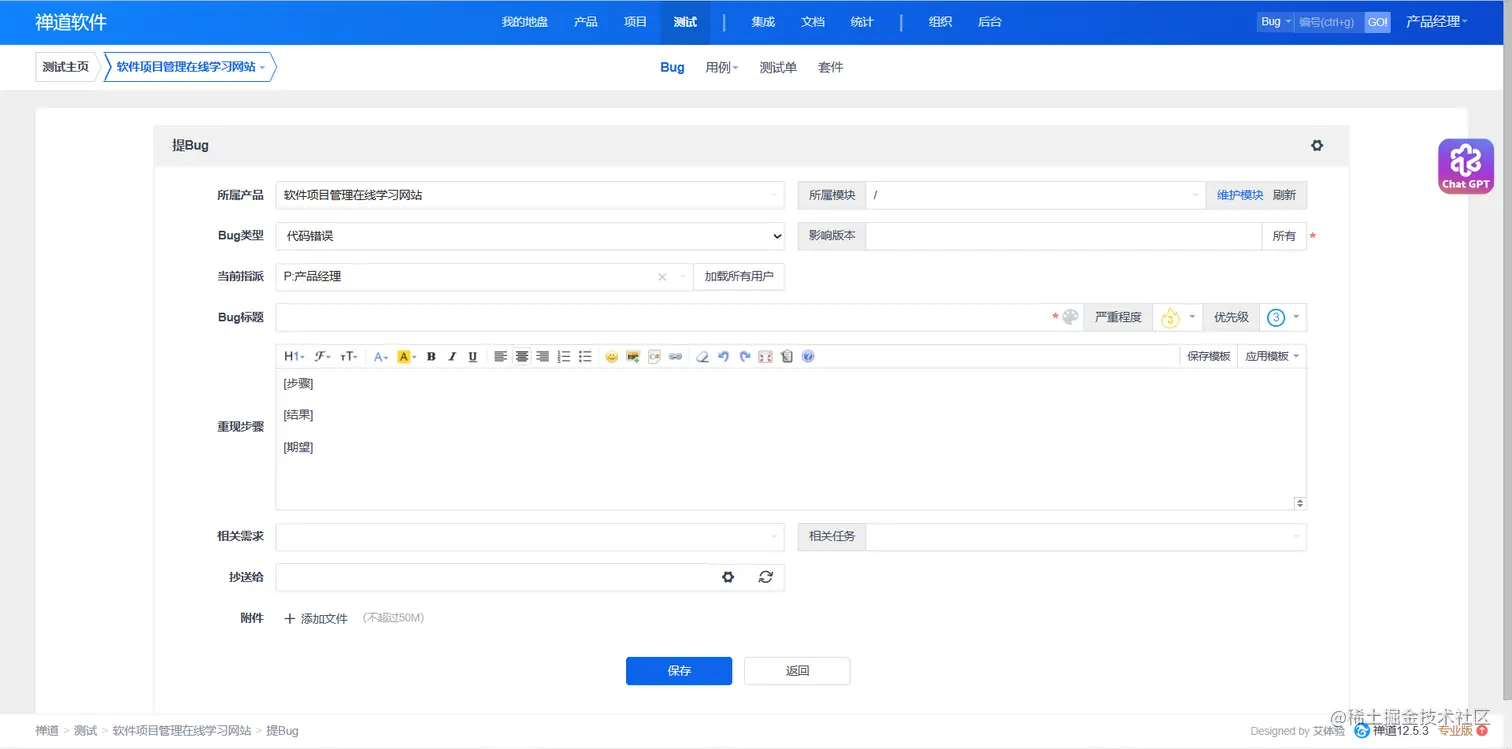Align editor text to the right
Screen dimensions: 1512x749
(x=542, y=356)
